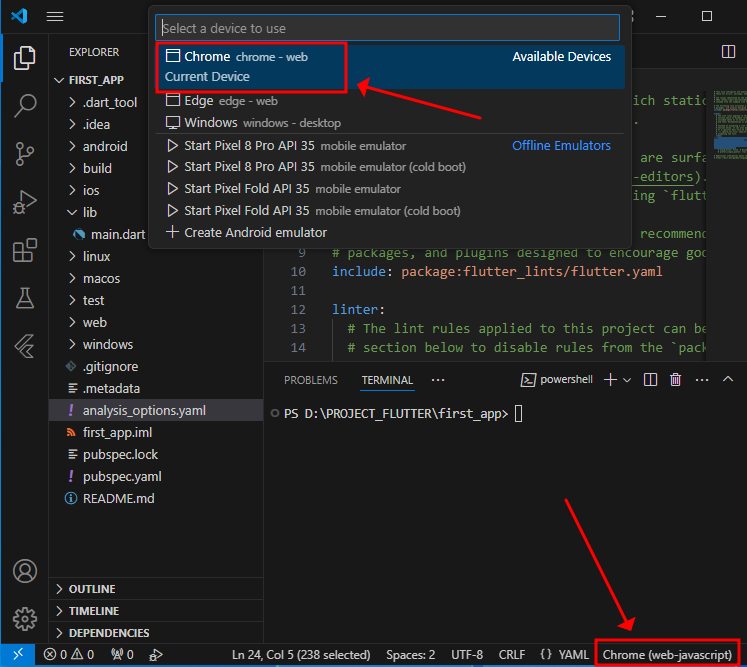This screenshot has height=667, width=747.
Task: Open the Manage gear icon
Action: coord(25,619)
